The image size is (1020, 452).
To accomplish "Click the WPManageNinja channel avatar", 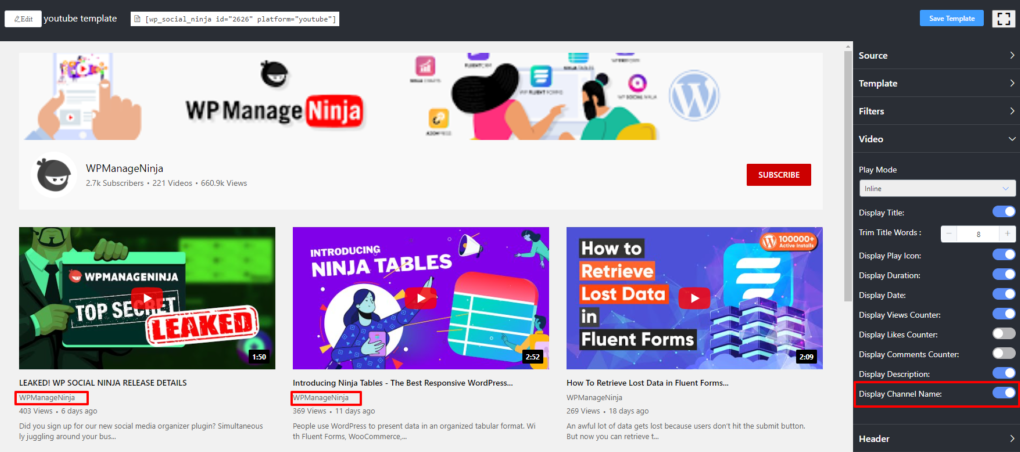I will tap(53, 175).
